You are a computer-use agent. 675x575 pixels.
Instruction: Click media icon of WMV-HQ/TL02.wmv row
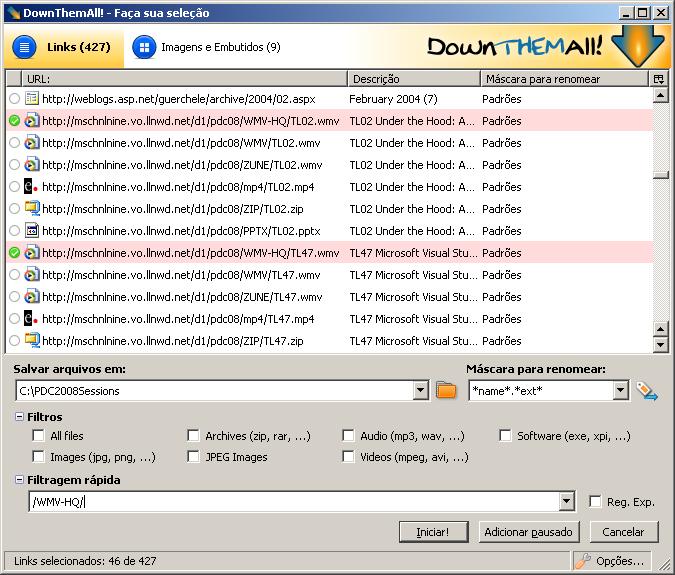[31, 121]
